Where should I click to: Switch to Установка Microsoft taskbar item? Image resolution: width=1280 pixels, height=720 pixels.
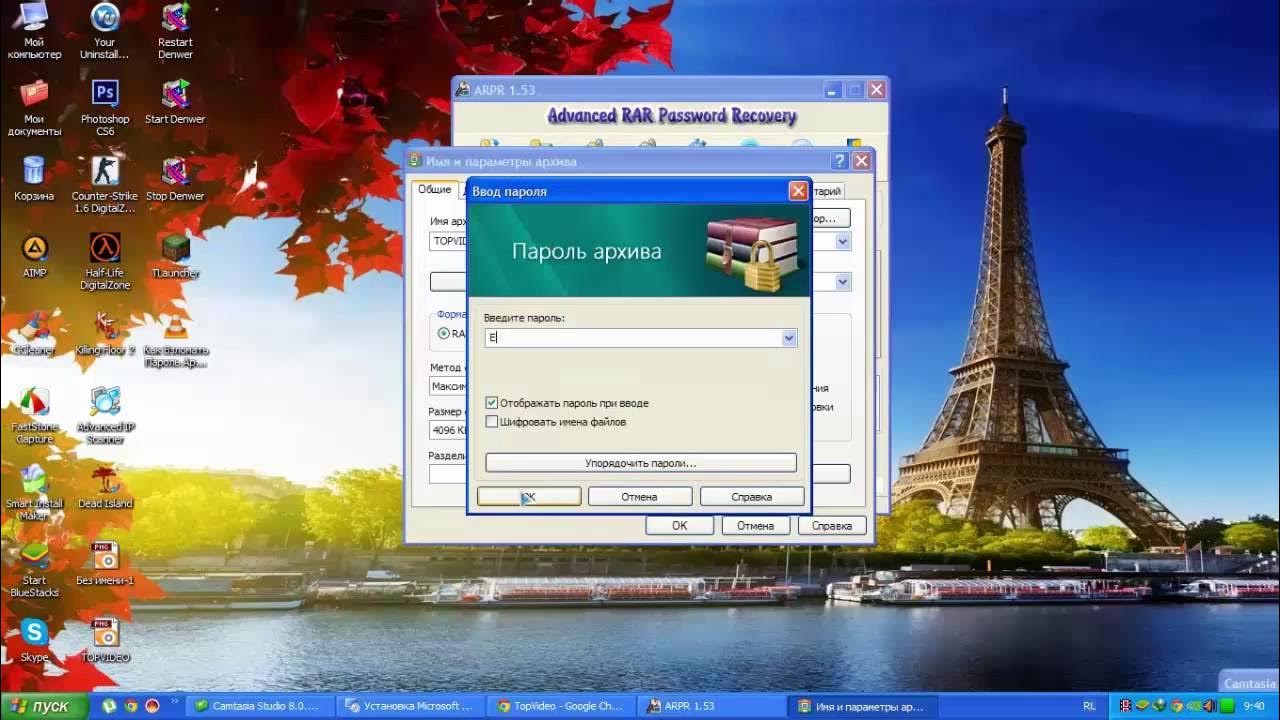click(411, 706)
